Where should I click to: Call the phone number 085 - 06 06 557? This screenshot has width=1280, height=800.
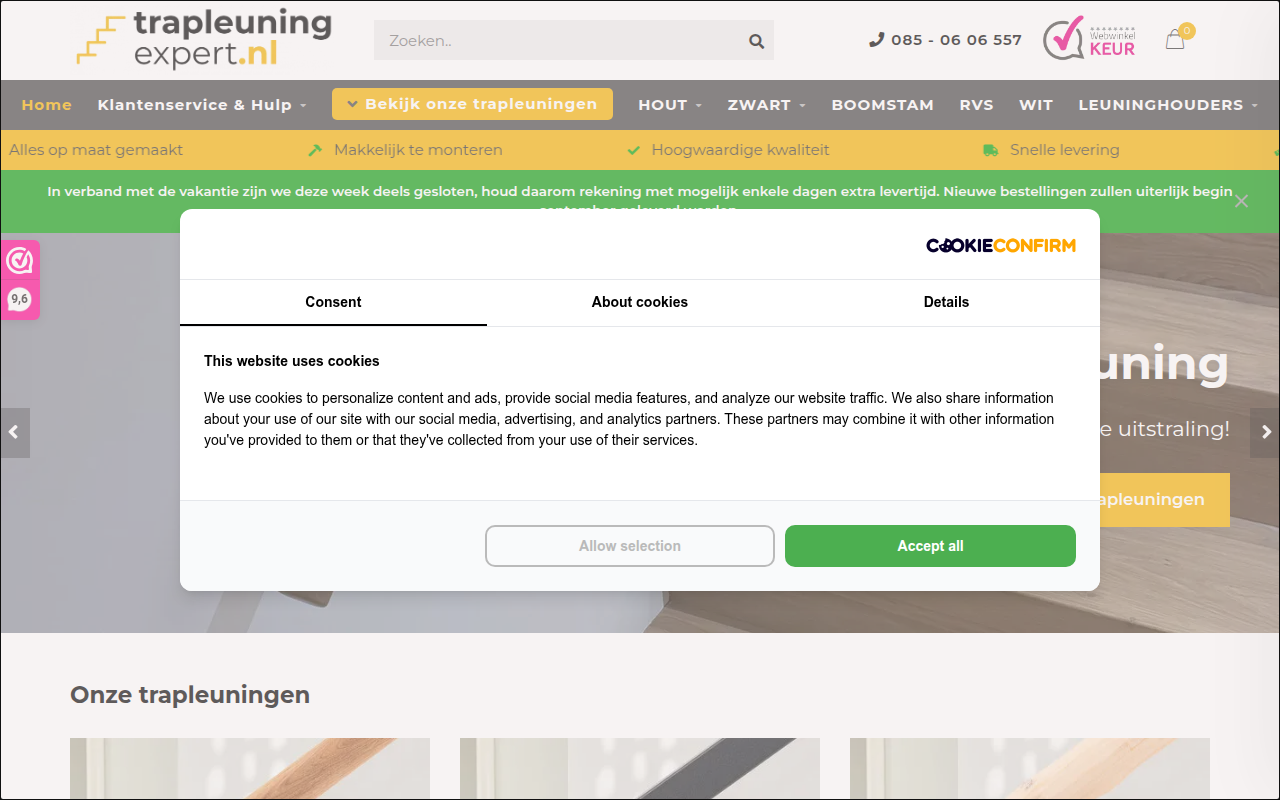(x=945, y=40)
